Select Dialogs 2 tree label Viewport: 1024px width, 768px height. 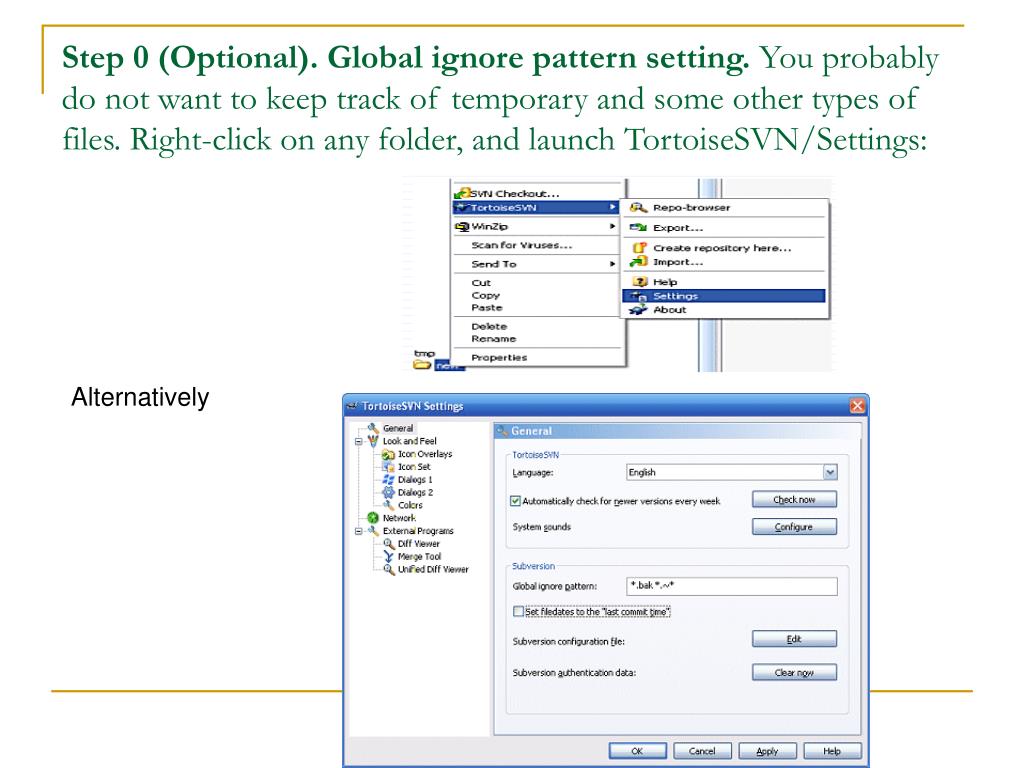point(415,492)
